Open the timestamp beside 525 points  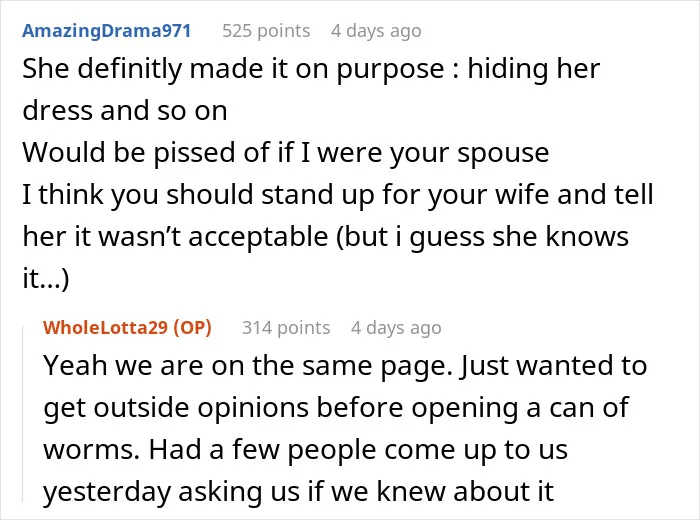pos(376,31)
